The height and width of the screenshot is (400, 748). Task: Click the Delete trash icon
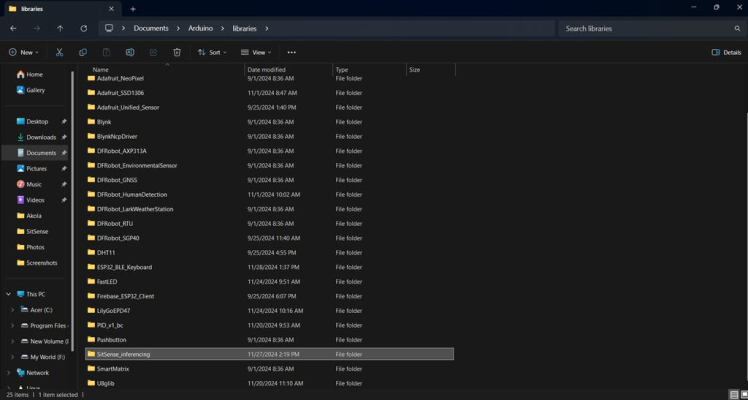177,52
